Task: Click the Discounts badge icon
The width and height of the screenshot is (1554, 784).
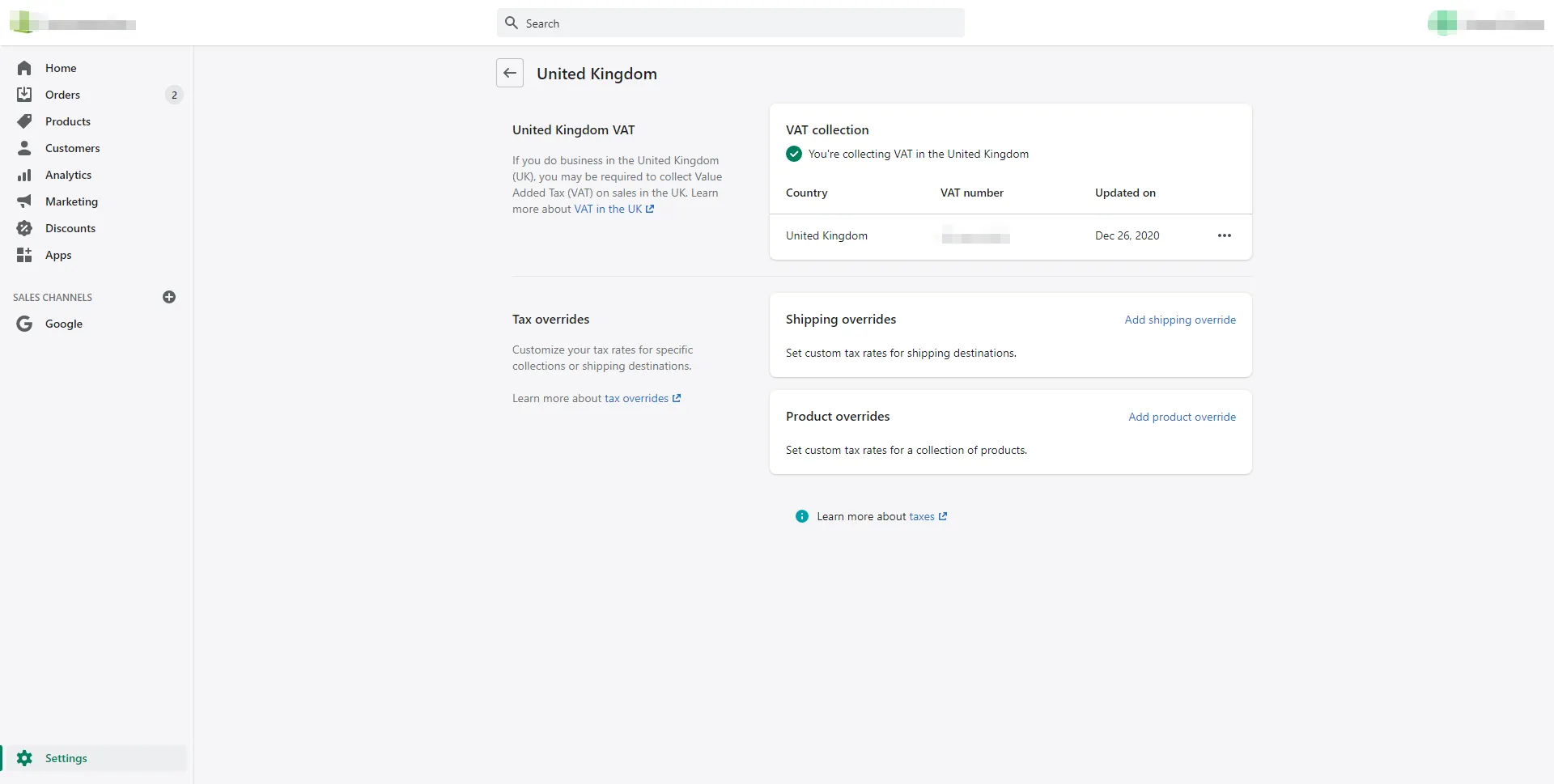Action: point(24,228)
